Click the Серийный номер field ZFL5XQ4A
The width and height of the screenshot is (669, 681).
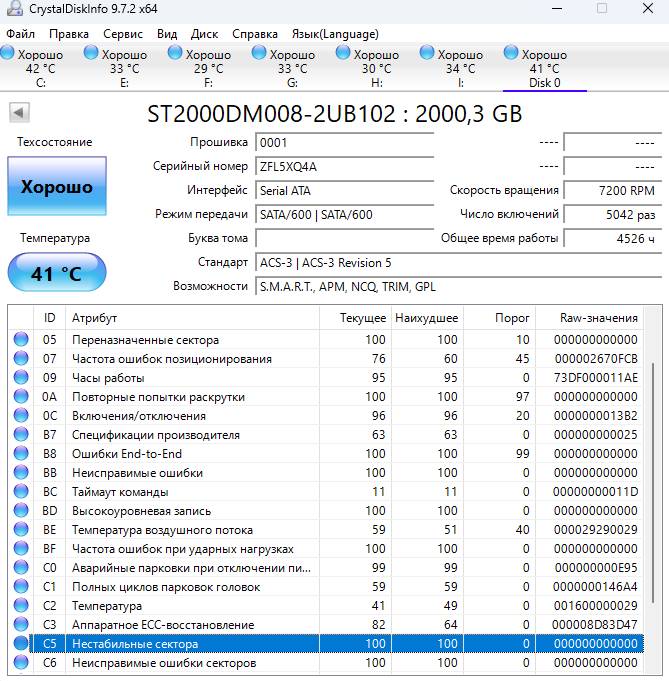click(x=344, y=166)
